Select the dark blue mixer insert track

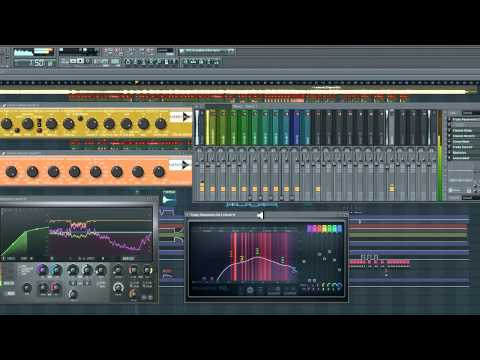pyautogui.click(x=296, y=127)
